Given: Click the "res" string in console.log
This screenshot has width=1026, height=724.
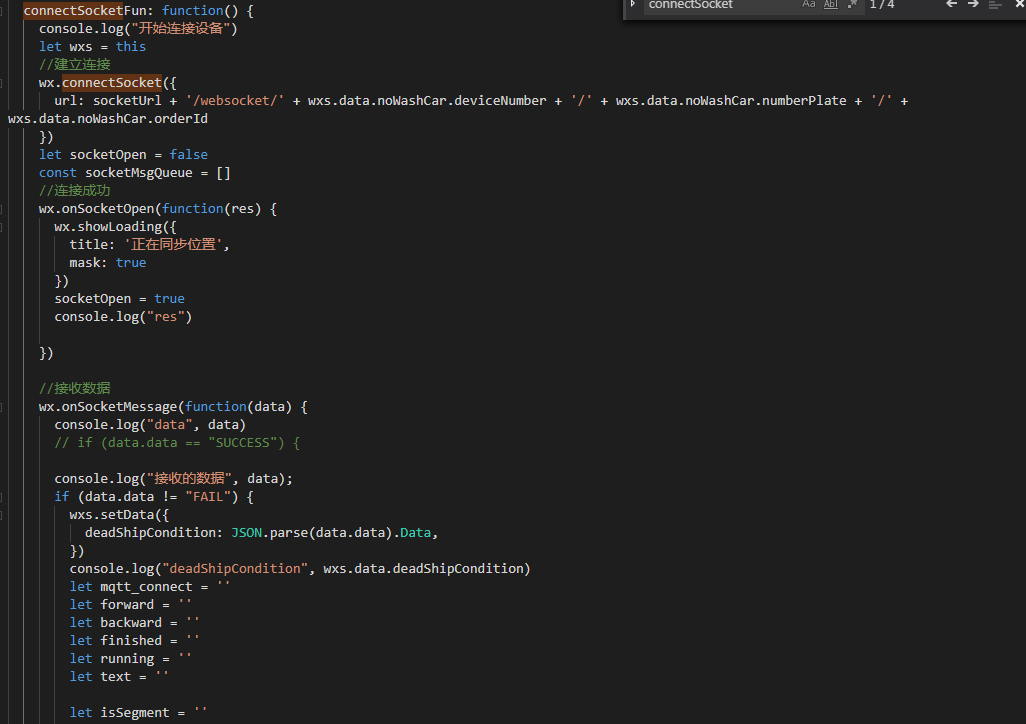Looking at the screenshot, I should click(x=166, y=317).
